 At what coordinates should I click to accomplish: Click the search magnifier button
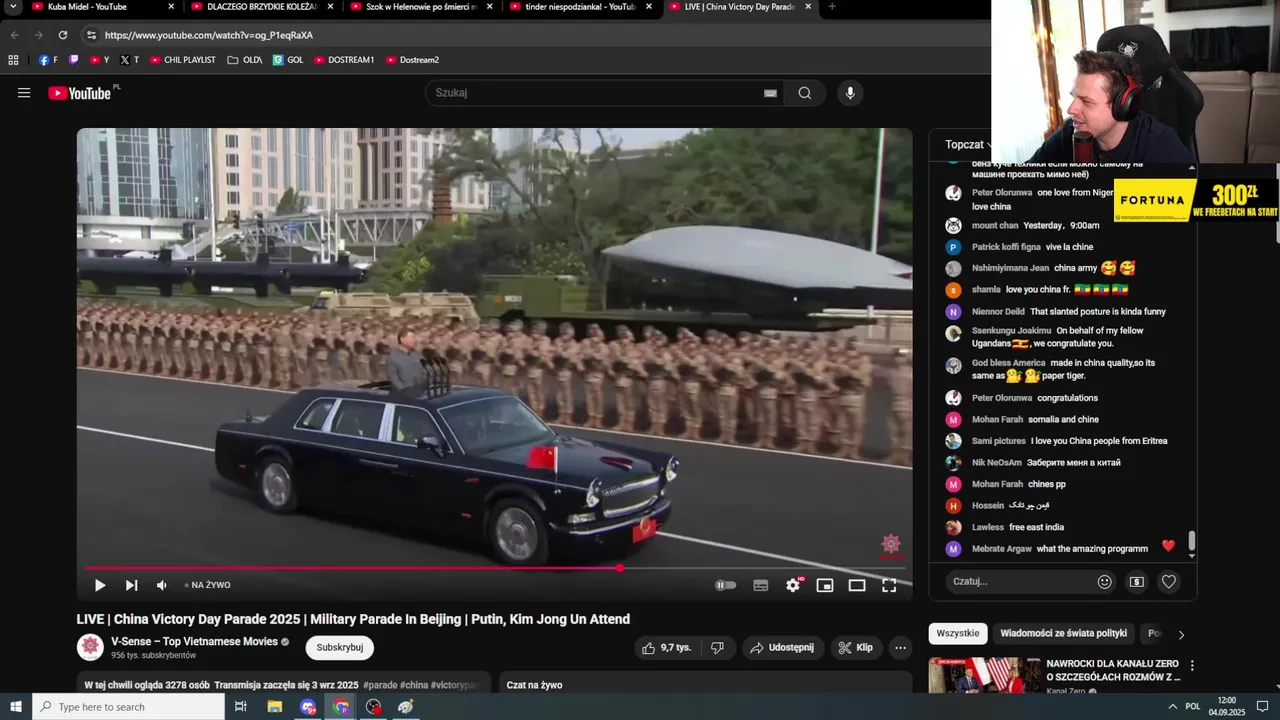coord(805,93)
